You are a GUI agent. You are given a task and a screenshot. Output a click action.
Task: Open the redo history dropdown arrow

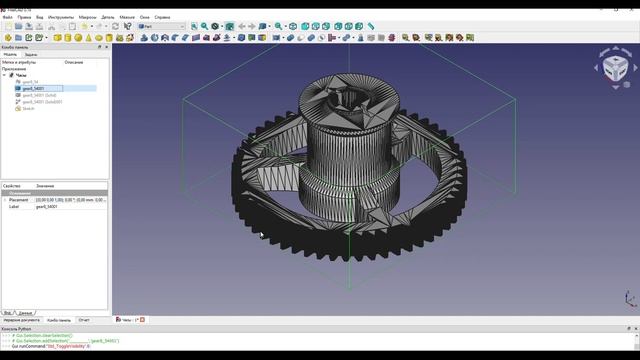(x=106, y=26)
